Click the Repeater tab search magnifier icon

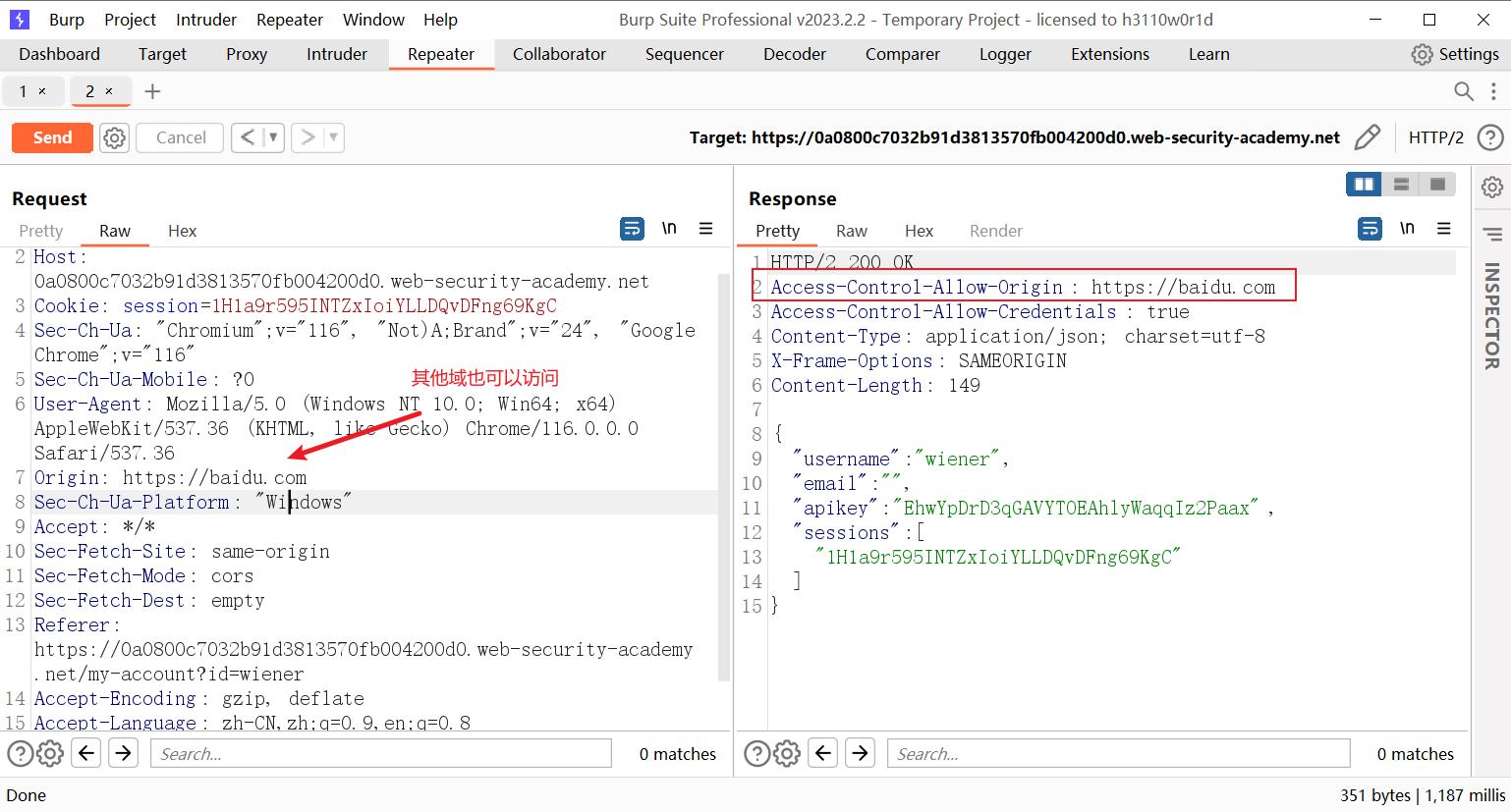[1463, 91]
